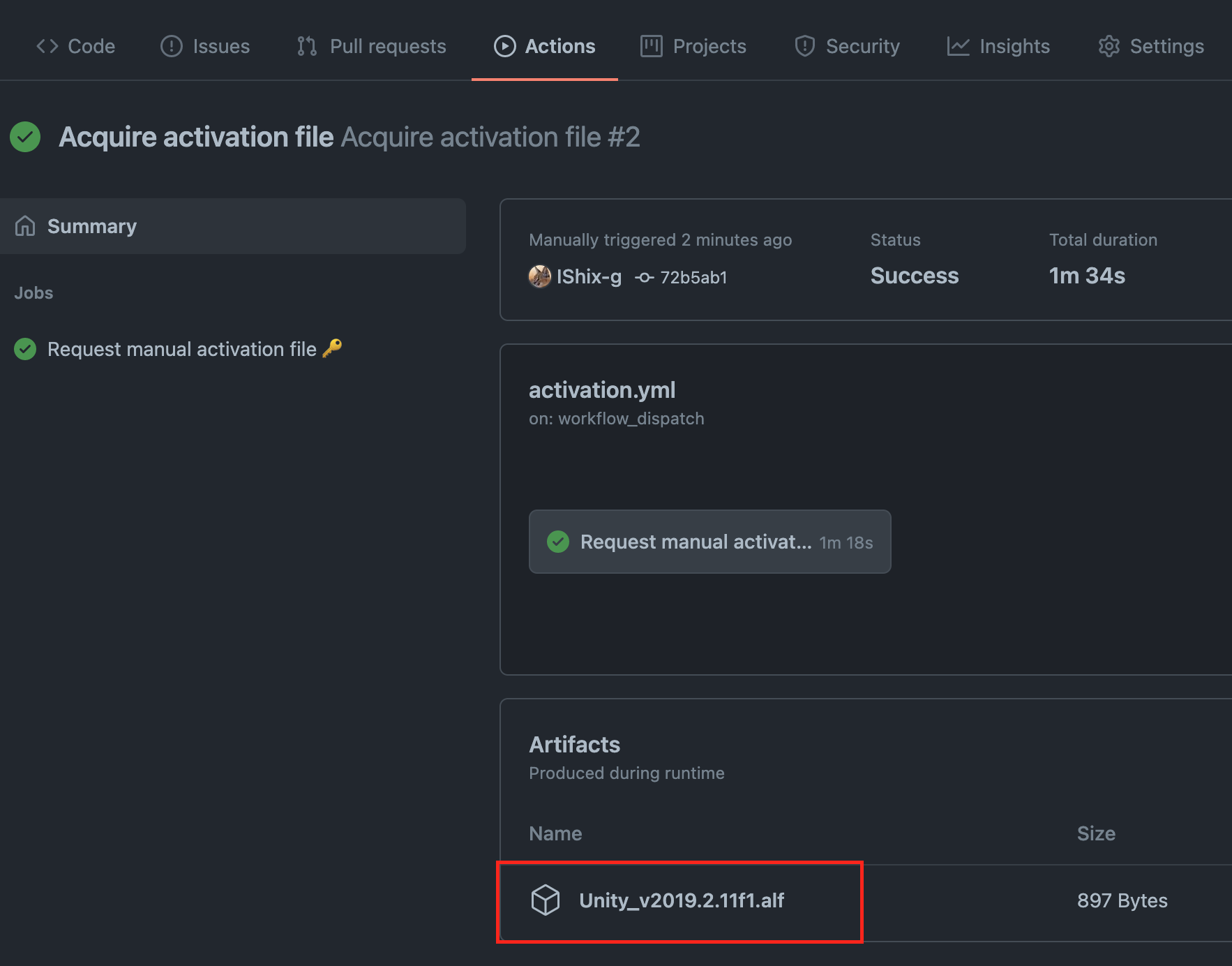Click the Jobs sidebar heading
The height and width of the screenshot is (966, 1232).
[33, 293]
